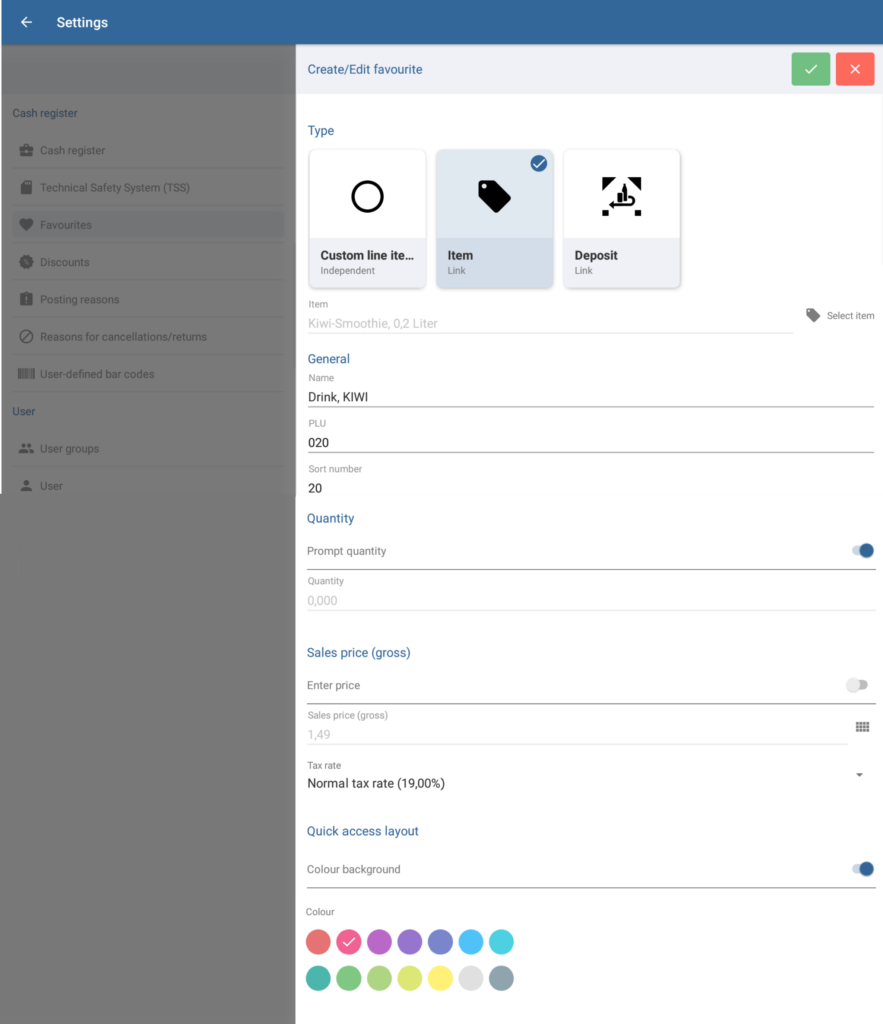Select the Item type tile
Image resolution: width=883 pixels, height=1024 pixels.
pyautogui.click(x=494, y=218)
